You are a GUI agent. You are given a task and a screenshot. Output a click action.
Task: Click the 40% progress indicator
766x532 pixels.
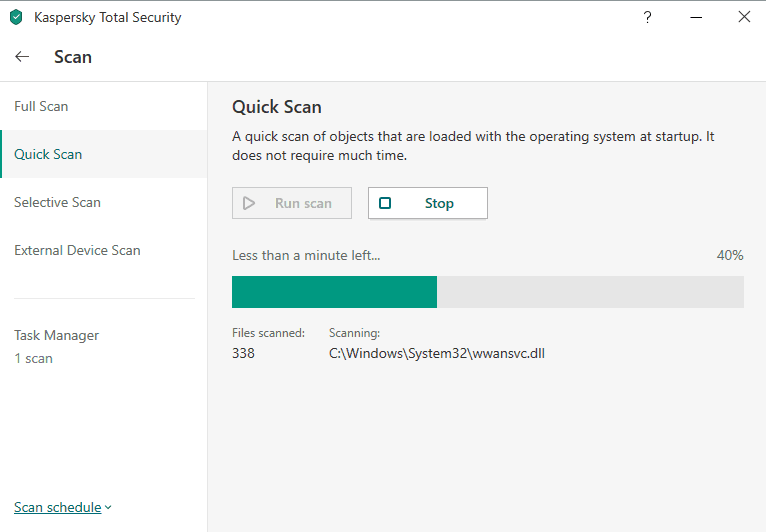click(730, 255)
